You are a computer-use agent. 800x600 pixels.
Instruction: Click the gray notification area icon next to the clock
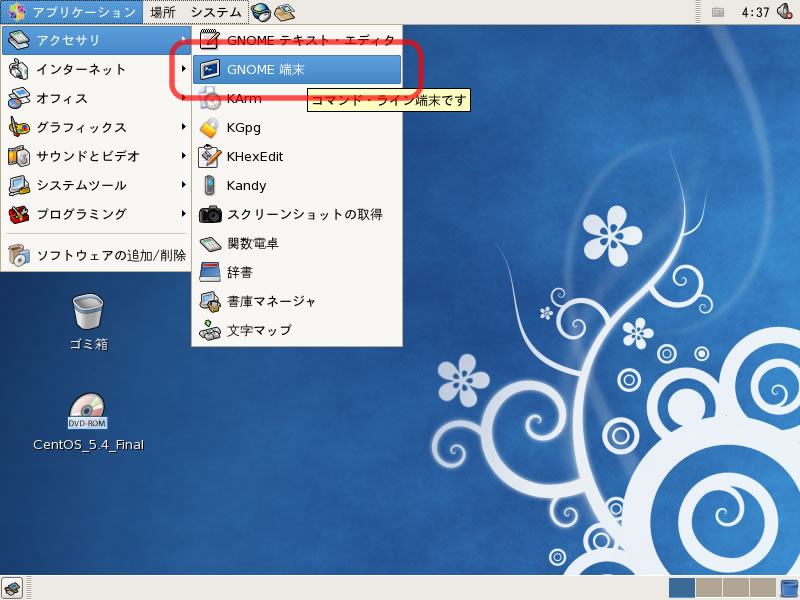pyautogui.click(x=717, y=12)
